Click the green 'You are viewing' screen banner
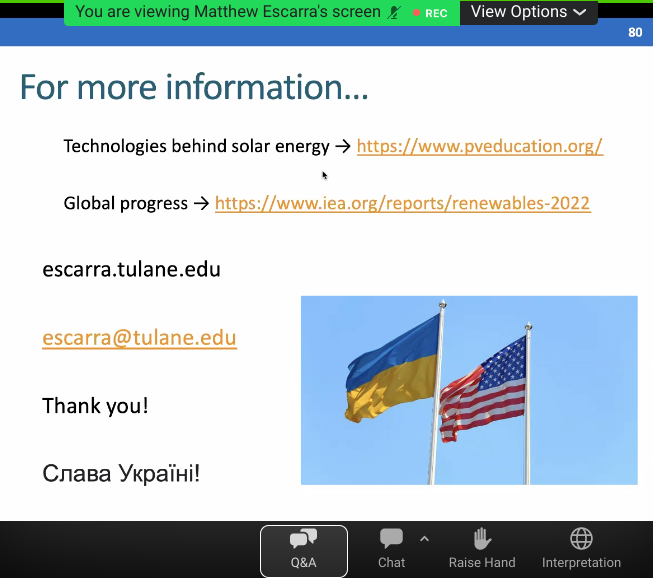Viewport: 653px width, 578px height. click(x=228, y=13)
